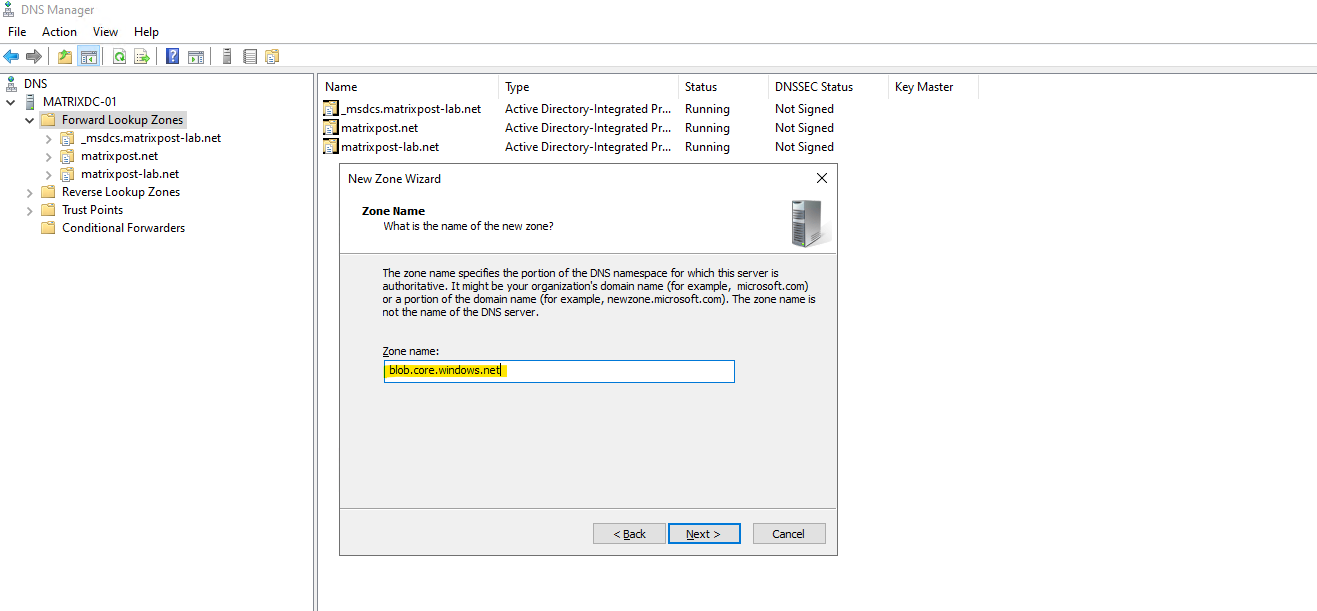Click the Back button in wizard
1317x611 pixels.
[629, 534]
